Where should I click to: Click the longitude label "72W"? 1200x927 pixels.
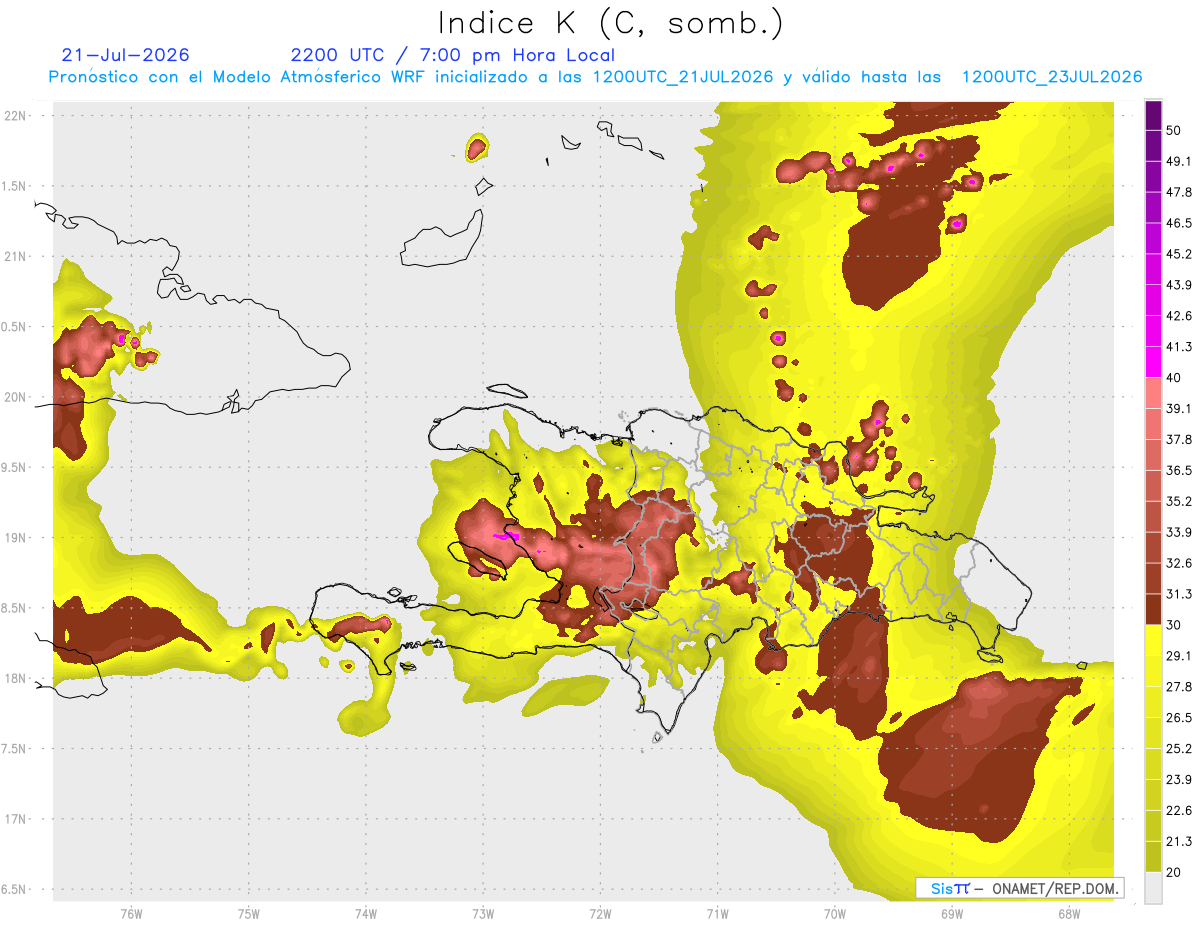600,914
